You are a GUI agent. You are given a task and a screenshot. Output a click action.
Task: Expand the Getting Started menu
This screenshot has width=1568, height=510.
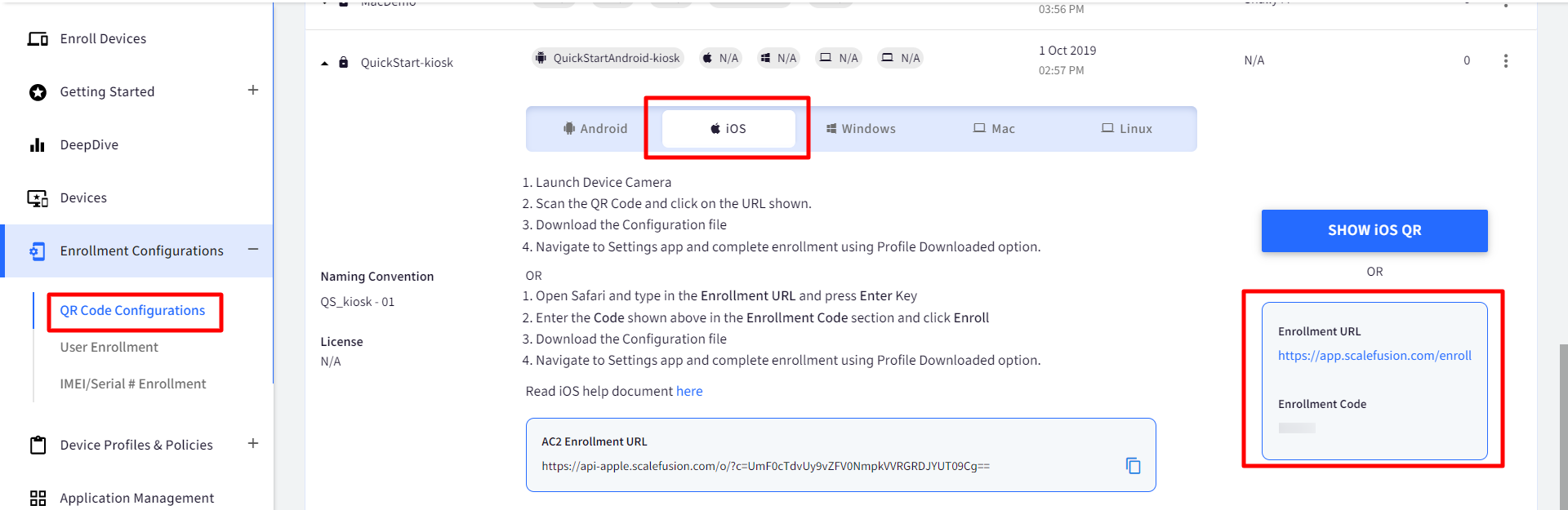pos(253,90)
